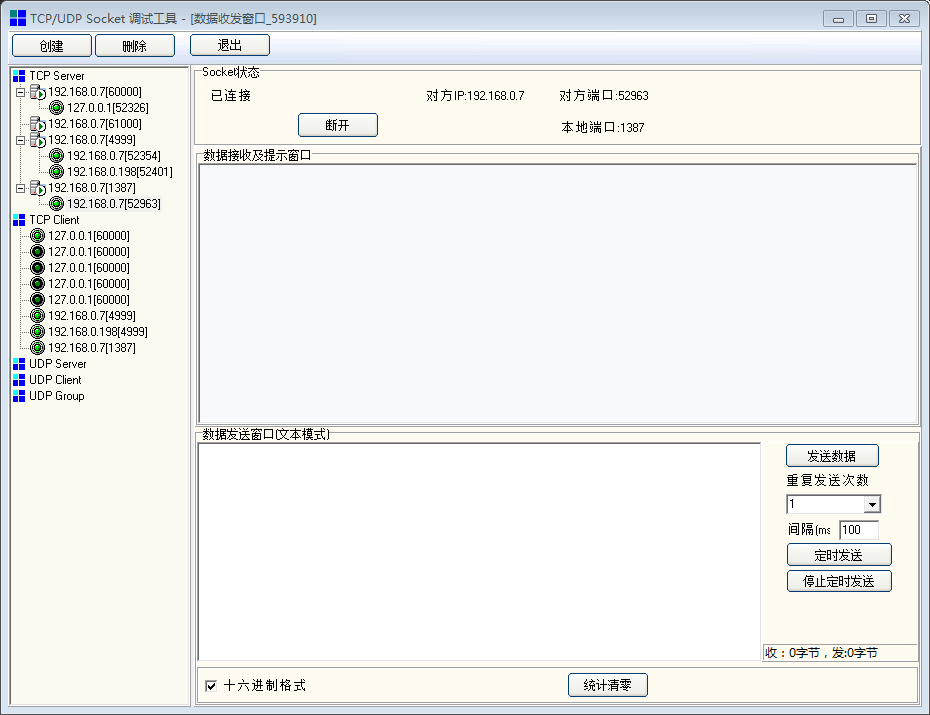Screen dimensions: 930x715
Task: Collapse the 192.168.0.7[4999] server node
Action: click(20, 140)
